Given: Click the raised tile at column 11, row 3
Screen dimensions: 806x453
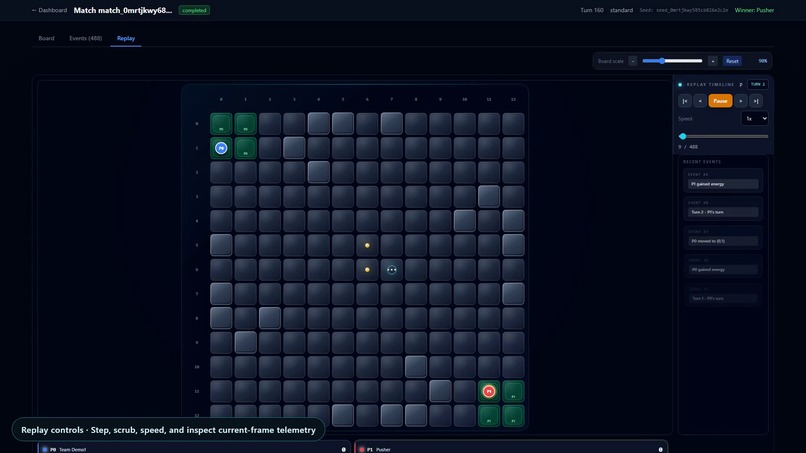Looking at the screenshot, I should pos(488,196).
